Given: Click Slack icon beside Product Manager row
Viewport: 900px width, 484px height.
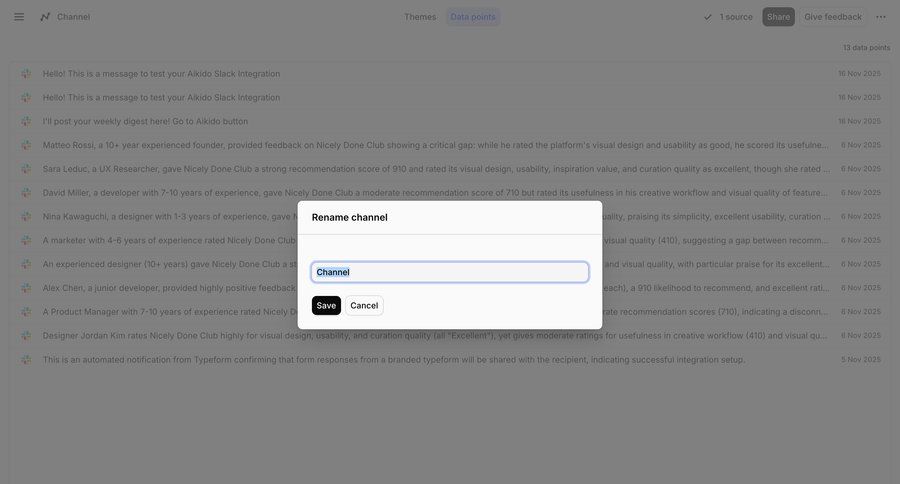Looking at the screenshot, I should click(x=26, y=312).
